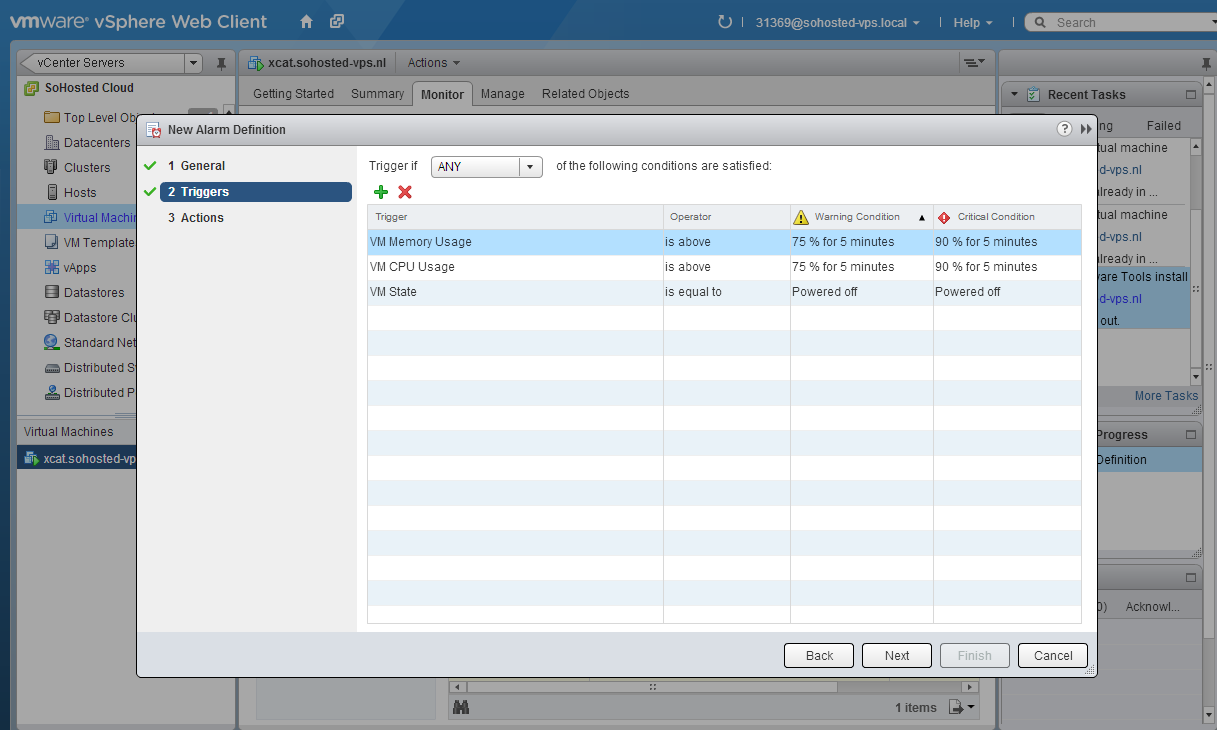Image resolution: width=1217 pixels, height=730 pixels.
Task: Expand the Help dropdown menu
Action: click(973, 22)
